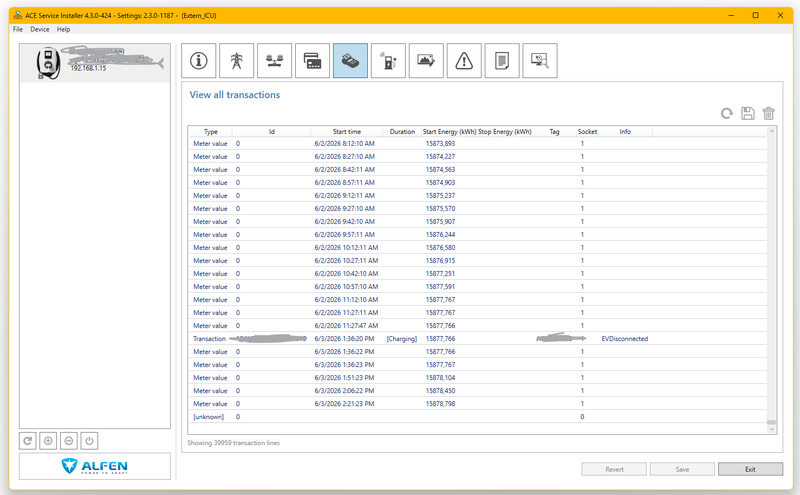
Task: Select the row at 6/3/2026 1:51:23 PM
Action: (478, 378)
